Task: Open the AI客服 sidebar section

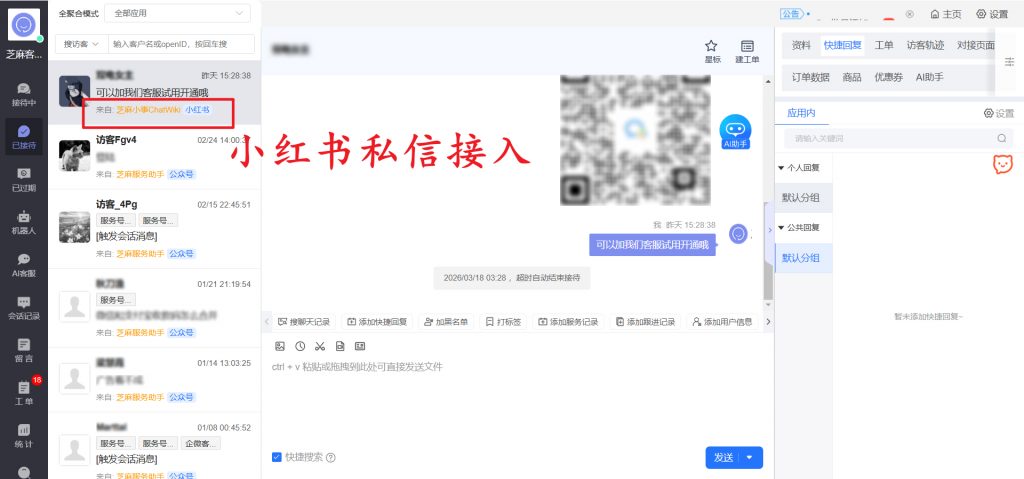Action: pyautogui.click(x=24, y=265)
